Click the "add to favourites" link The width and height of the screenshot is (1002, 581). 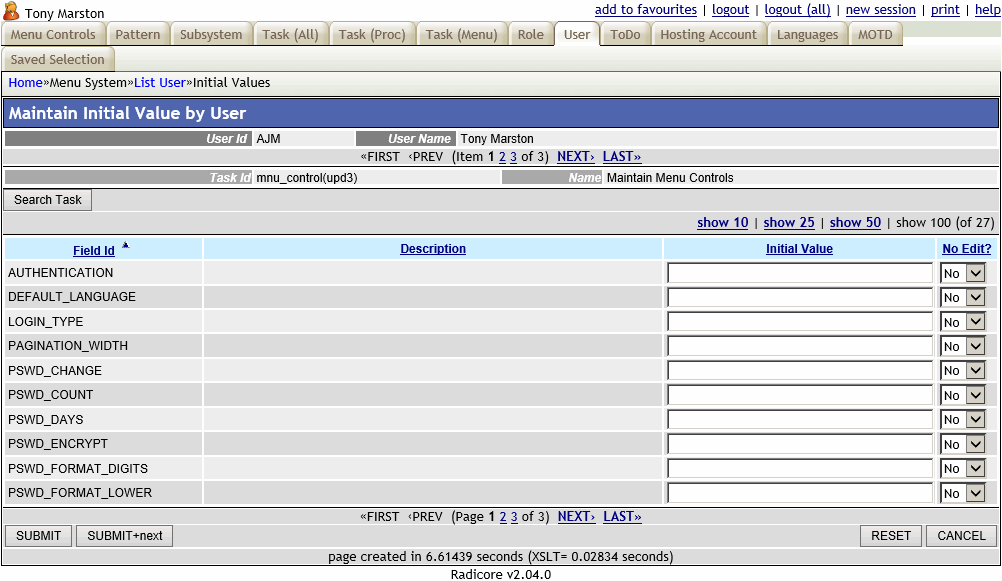[645, 9]
